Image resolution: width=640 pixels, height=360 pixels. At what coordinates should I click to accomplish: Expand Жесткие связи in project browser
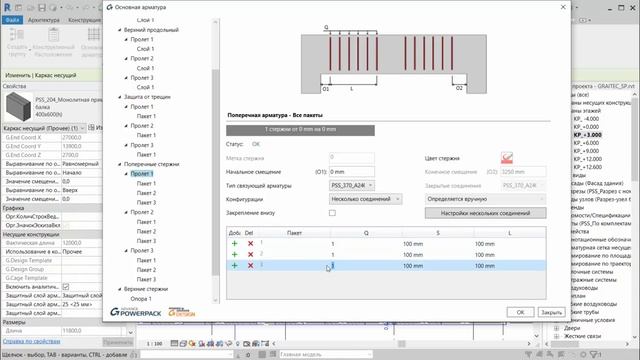tap(556, 336)
